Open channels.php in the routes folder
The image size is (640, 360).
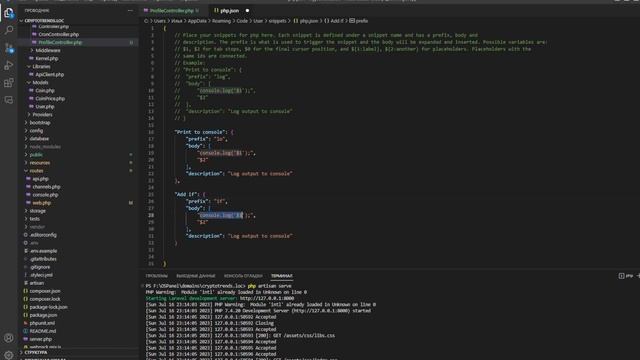pos(46,187)
